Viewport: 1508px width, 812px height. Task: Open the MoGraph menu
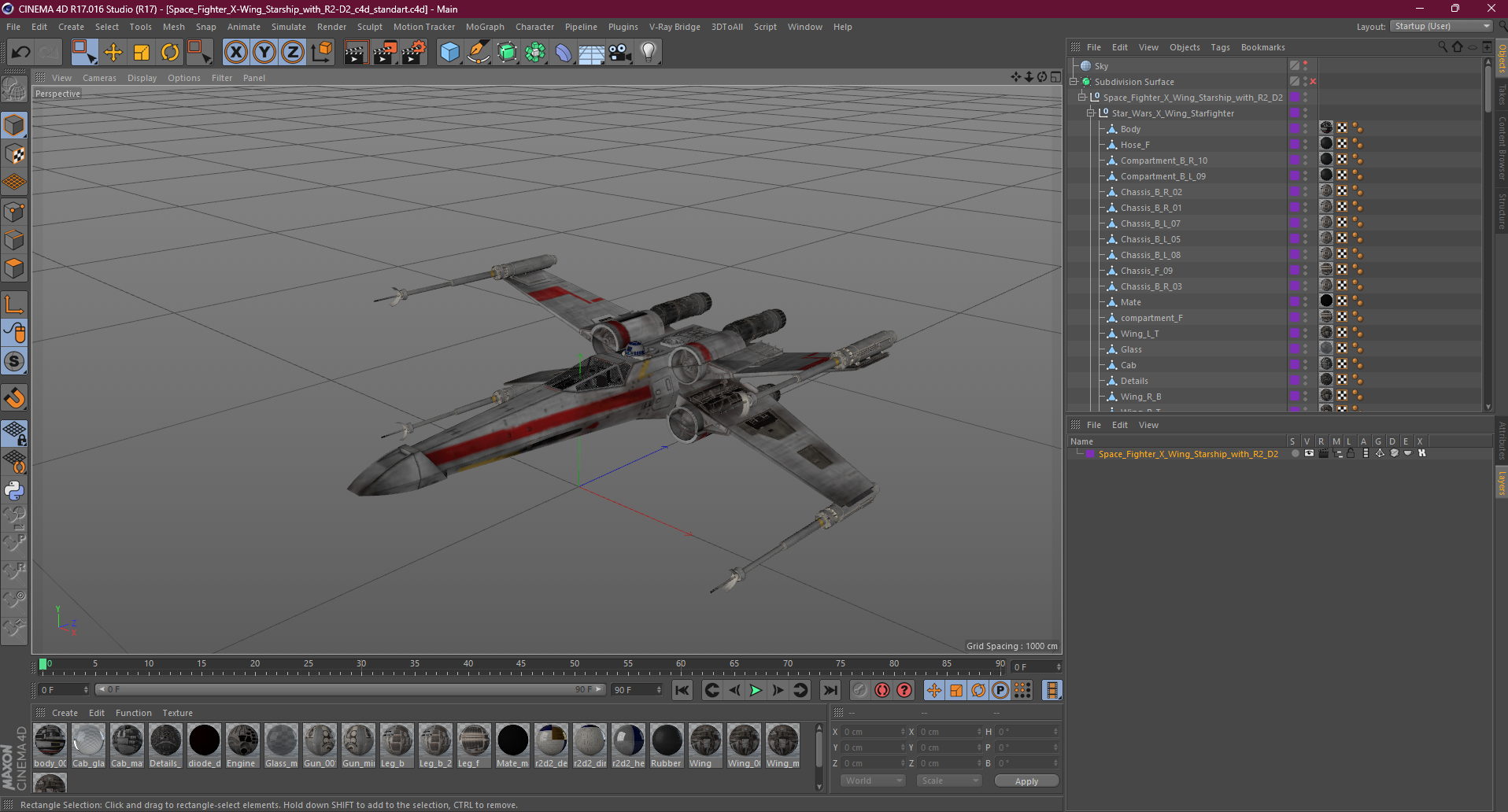[x=485, y=27]
